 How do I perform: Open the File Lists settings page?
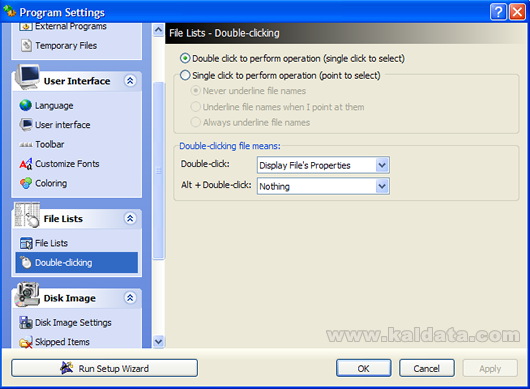pyautogui.click(x=51, y=243)
